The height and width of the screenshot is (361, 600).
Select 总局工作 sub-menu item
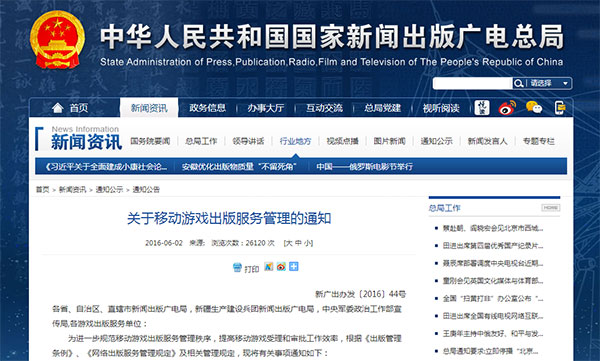point(201,141)
